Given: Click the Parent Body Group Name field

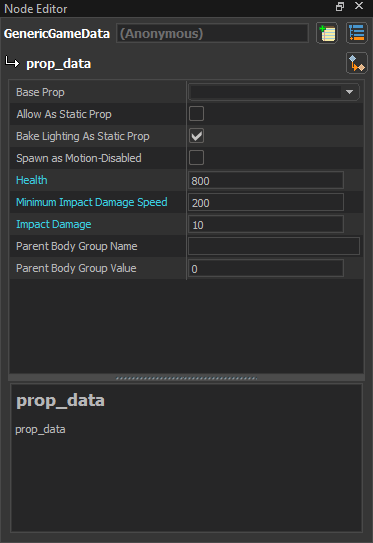Looking at the screenshot, I should point(274,246).
